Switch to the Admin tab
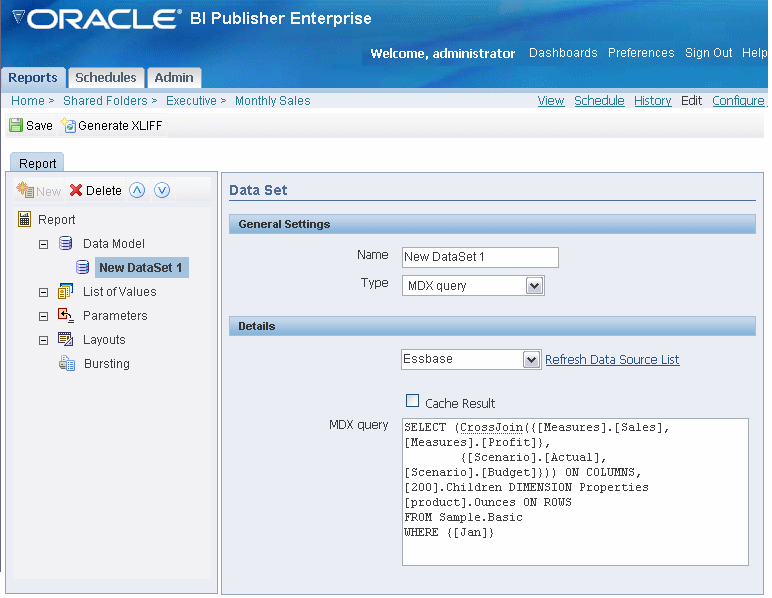Image resolution: width=772 pixels, height=598 pixels. coord(174,78)
